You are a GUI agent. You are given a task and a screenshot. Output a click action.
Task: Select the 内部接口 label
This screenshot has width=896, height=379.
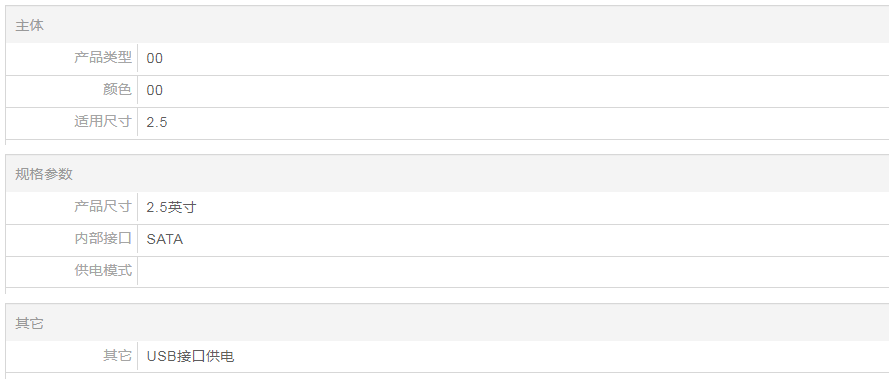click(103, 238)
